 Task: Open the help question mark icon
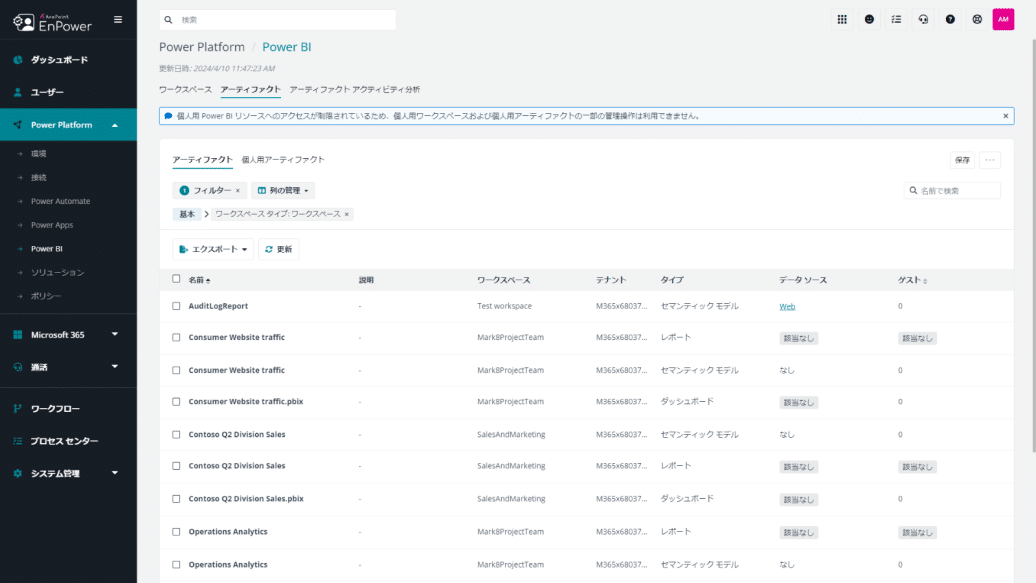pyautogui.click(x=950, y=20)
